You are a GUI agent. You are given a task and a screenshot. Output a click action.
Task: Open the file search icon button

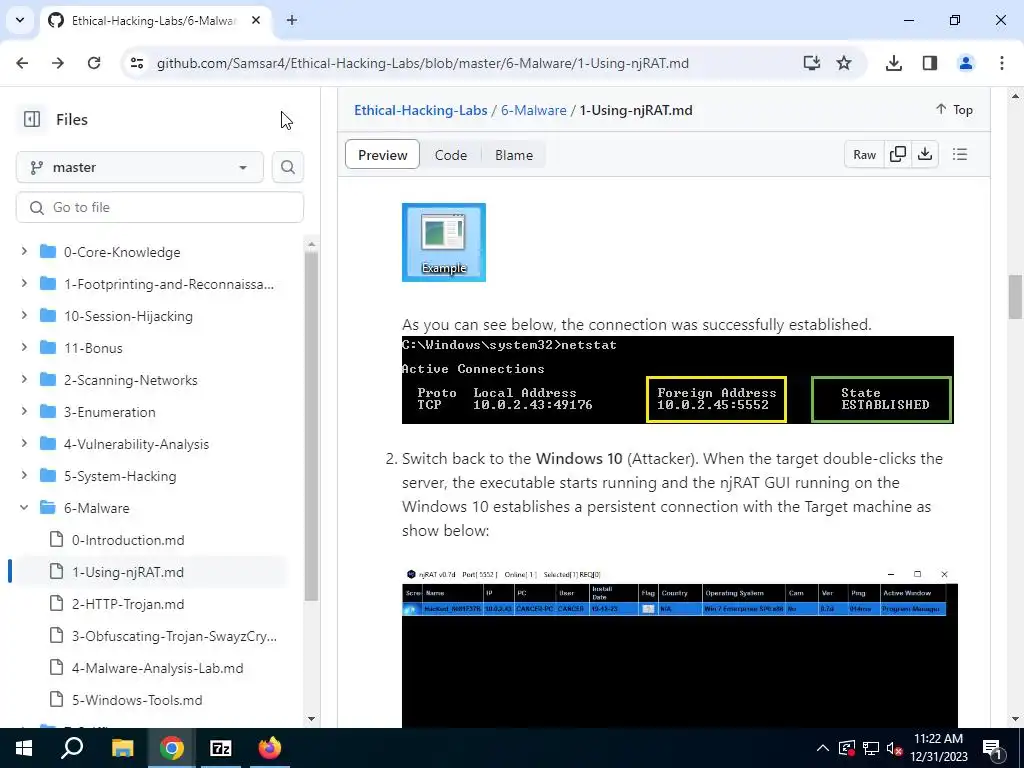coord(287,167)
